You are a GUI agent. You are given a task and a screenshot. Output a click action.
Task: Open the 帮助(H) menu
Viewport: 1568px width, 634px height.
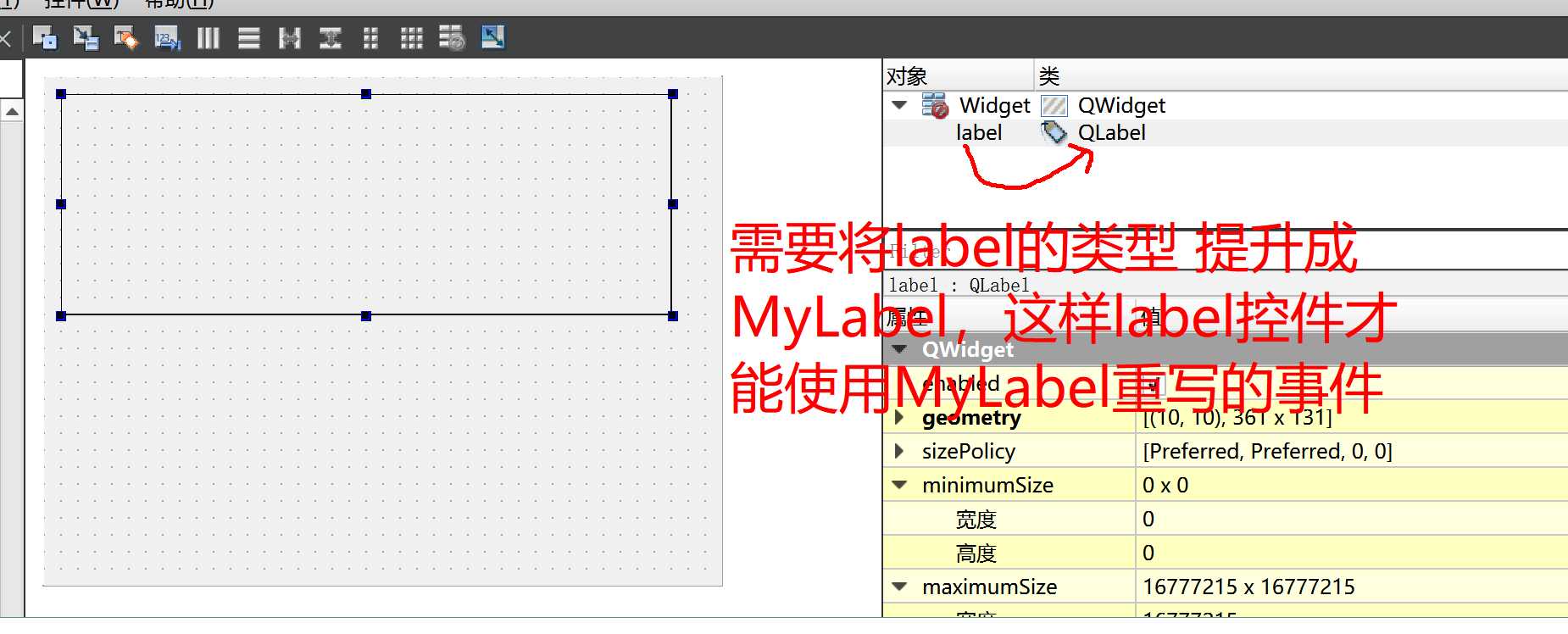[180, 4]
